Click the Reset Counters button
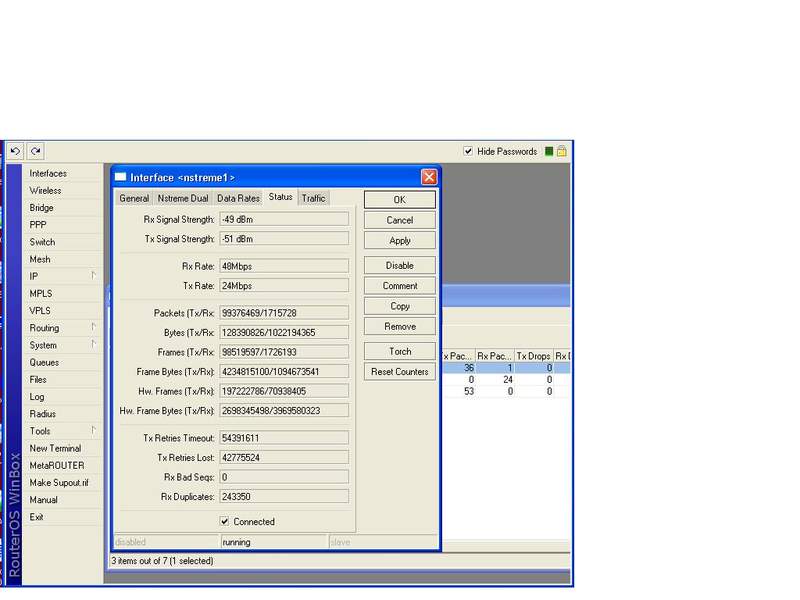The image size is (800, 600). pos(399,371)
